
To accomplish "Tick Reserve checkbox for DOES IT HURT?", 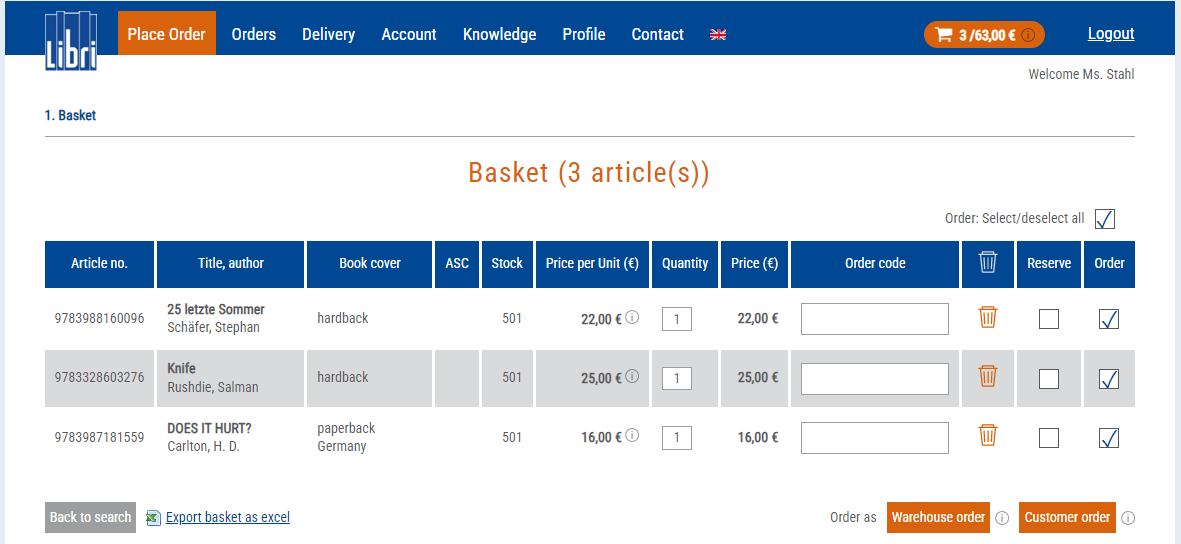I will click(1048, 438).
